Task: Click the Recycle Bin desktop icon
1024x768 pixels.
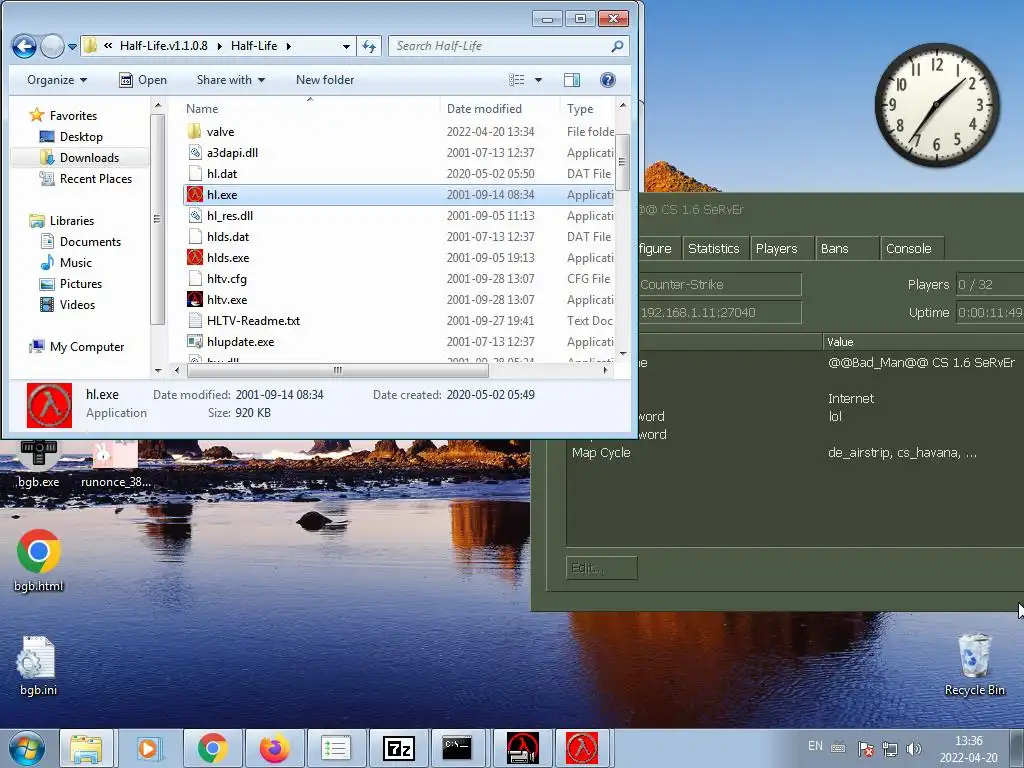Action: pos(975,665)
